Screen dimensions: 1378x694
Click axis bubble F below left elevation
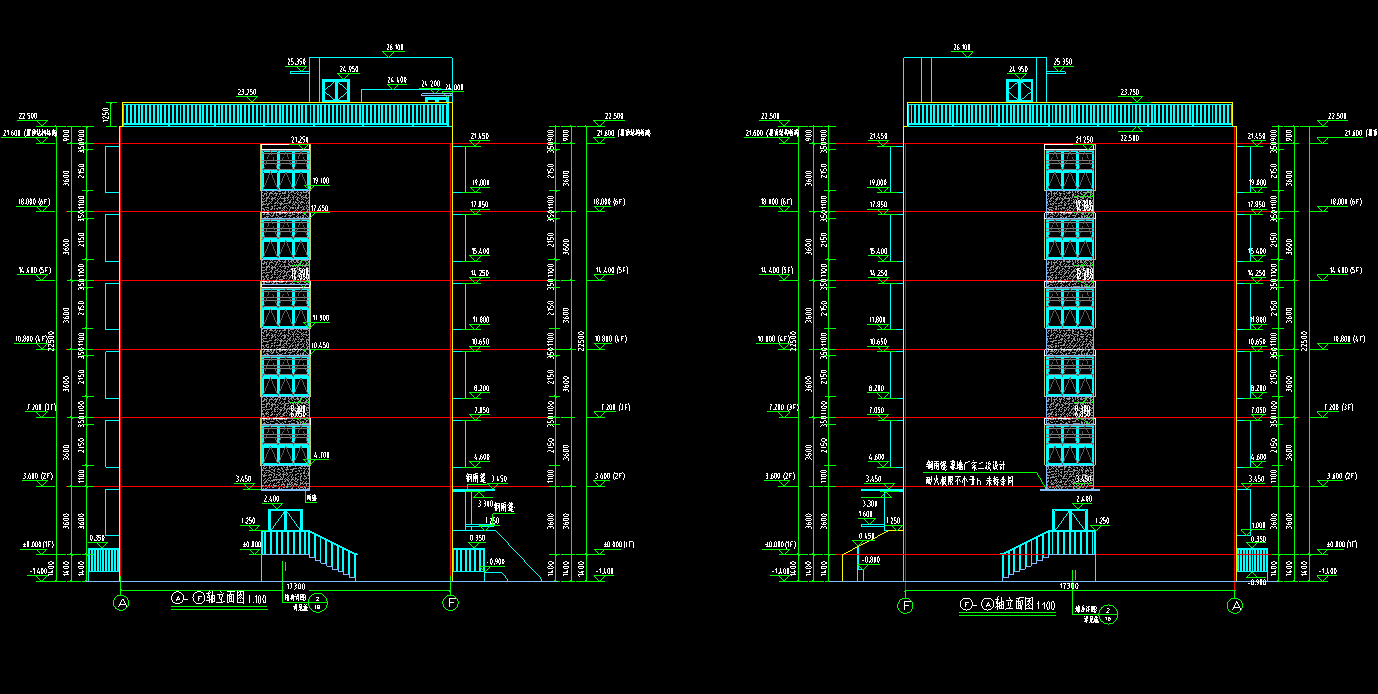pos(451,603)
